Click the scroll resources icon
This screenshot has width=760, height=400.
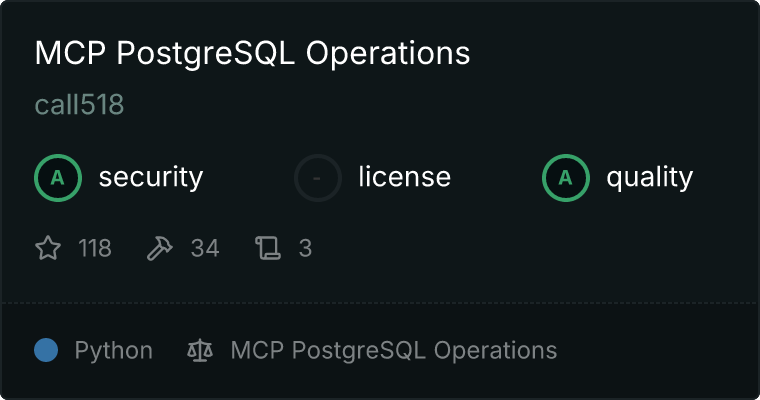[x=268, y=248]
